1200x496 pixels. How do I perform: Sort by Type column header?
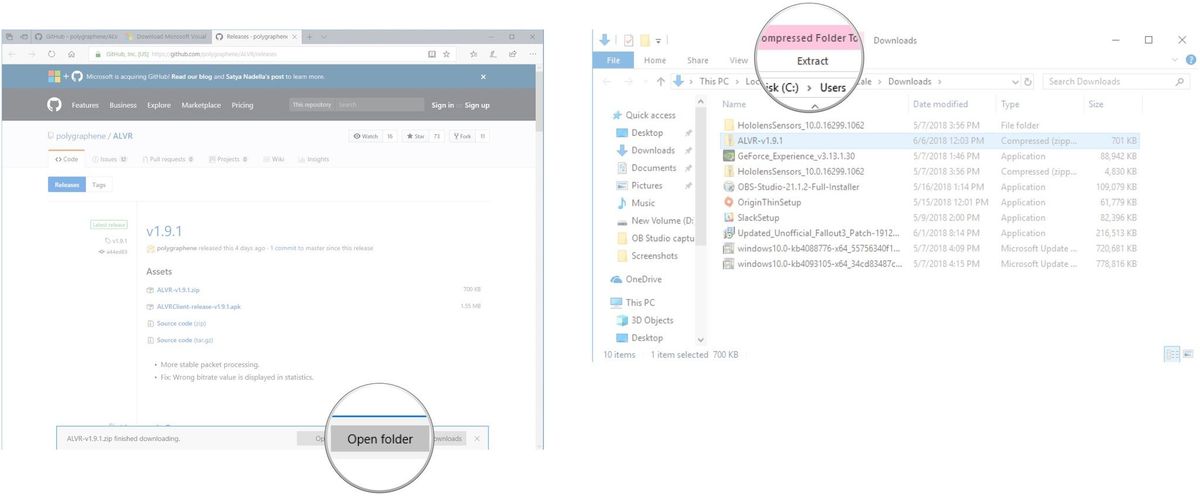(x=1039, y=104)
